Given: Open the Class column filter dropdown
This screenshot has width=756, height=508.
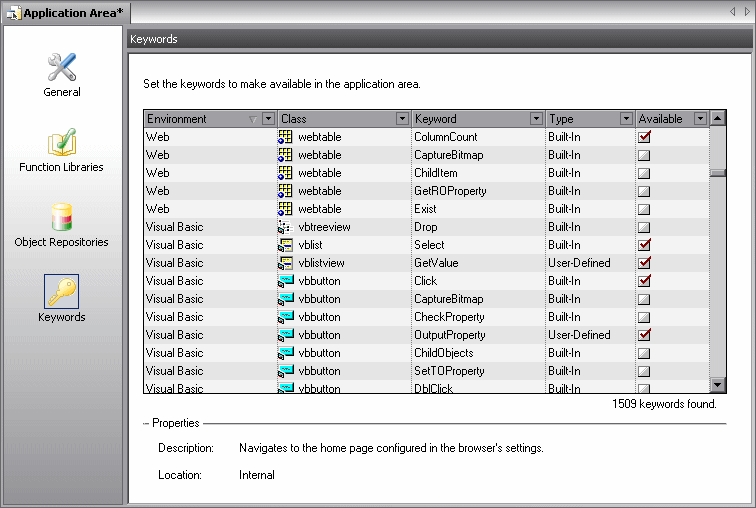Looking at the screenshot, I should pyautogui.click(x=402, y=119).
